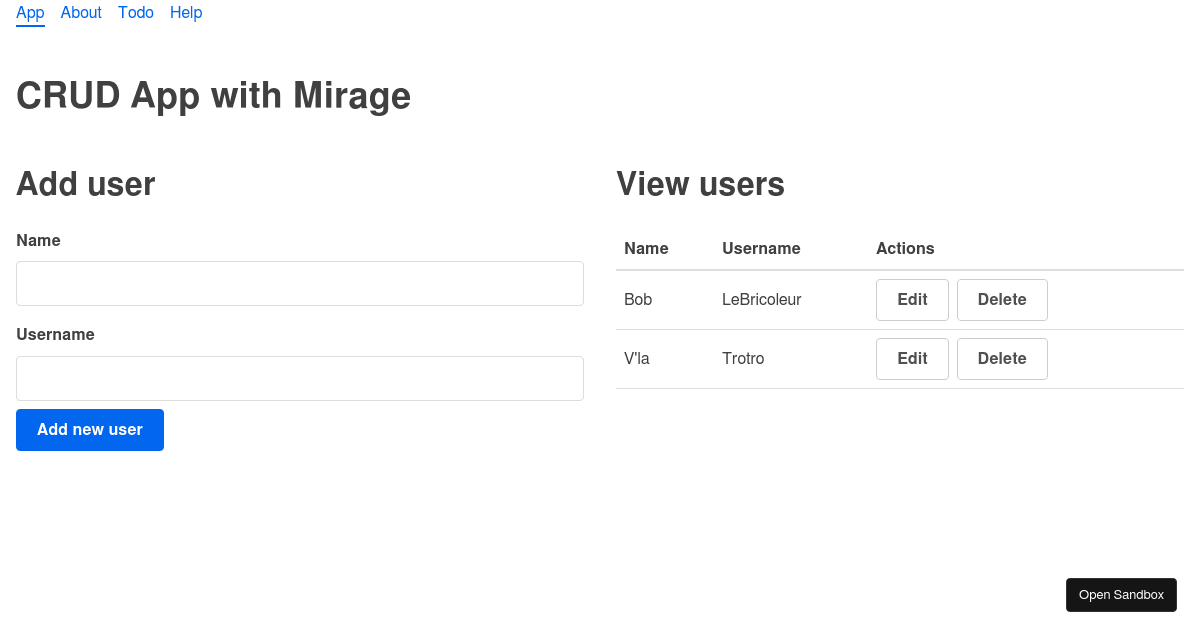Screen dimensions: 1200x630
Task: Click the Name column header
Action: point(646,248)
